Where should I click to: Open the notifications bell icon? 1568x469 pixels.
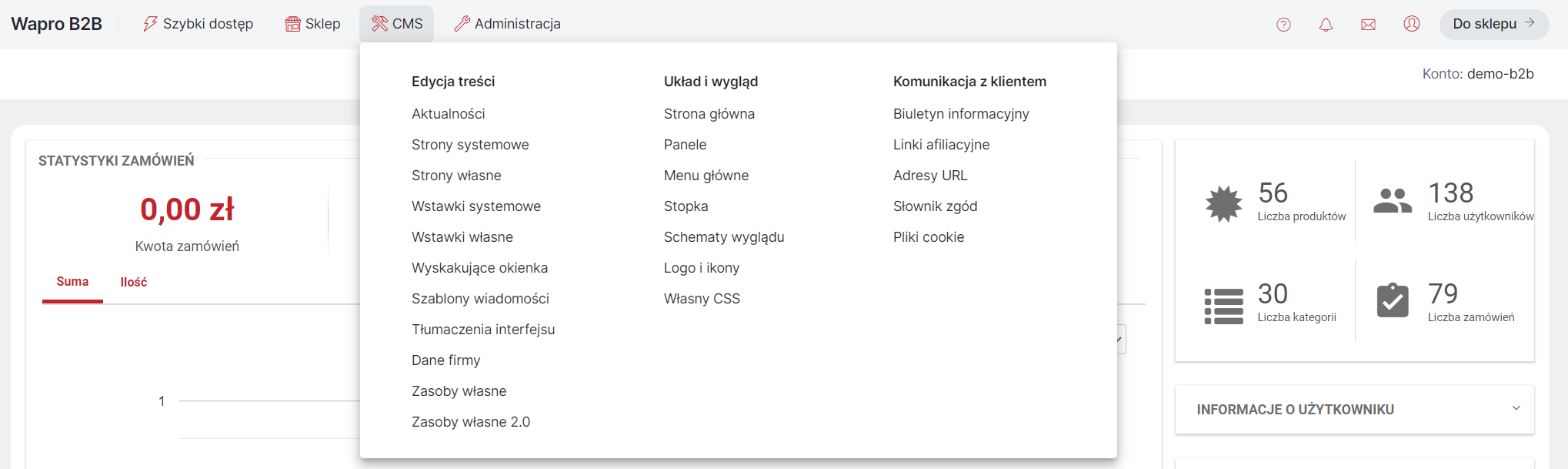click(x=1326, y=25)
